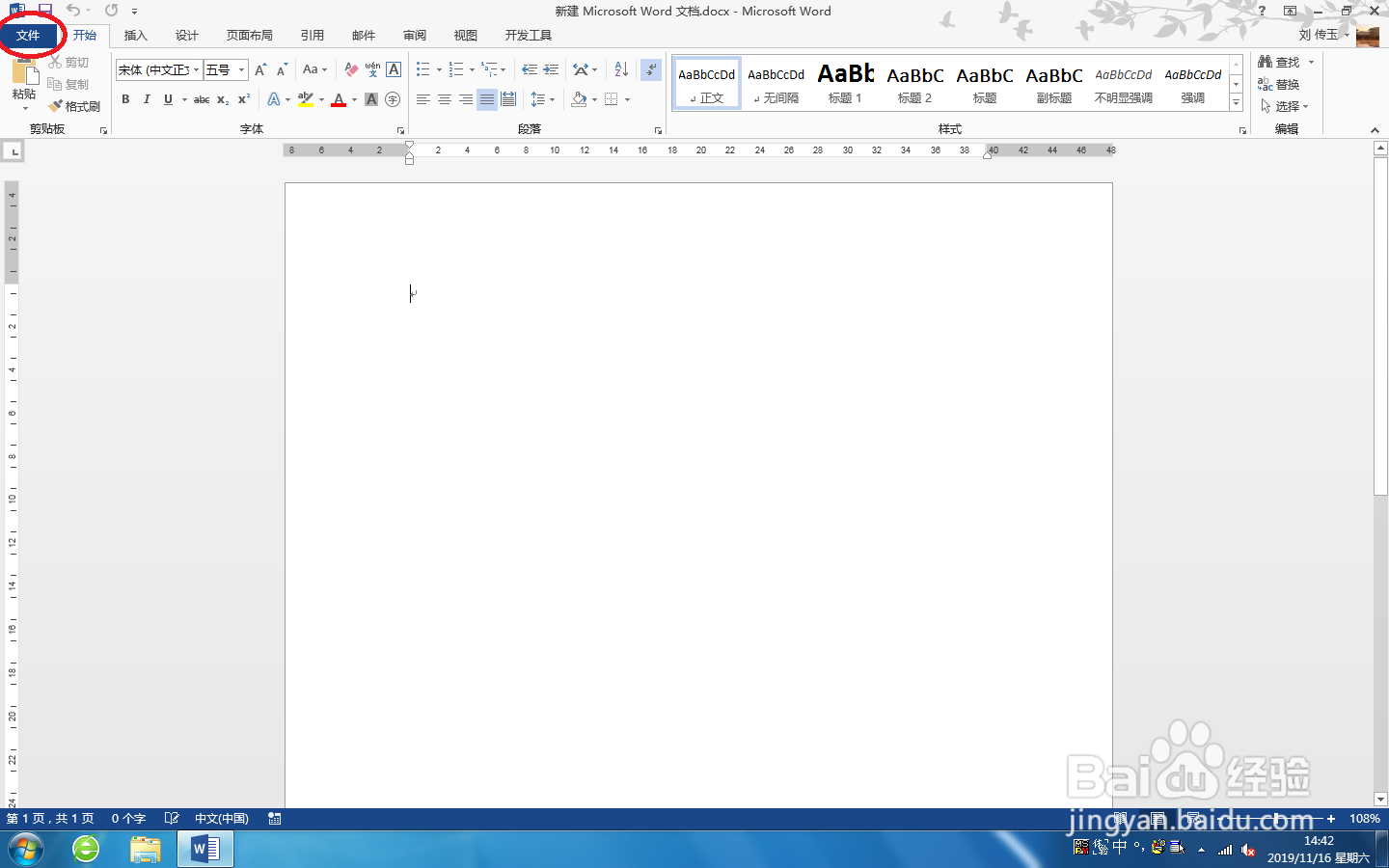Toggle show paragraph marks
This screenshot has width=1389, height=868.
pos(651,69)
